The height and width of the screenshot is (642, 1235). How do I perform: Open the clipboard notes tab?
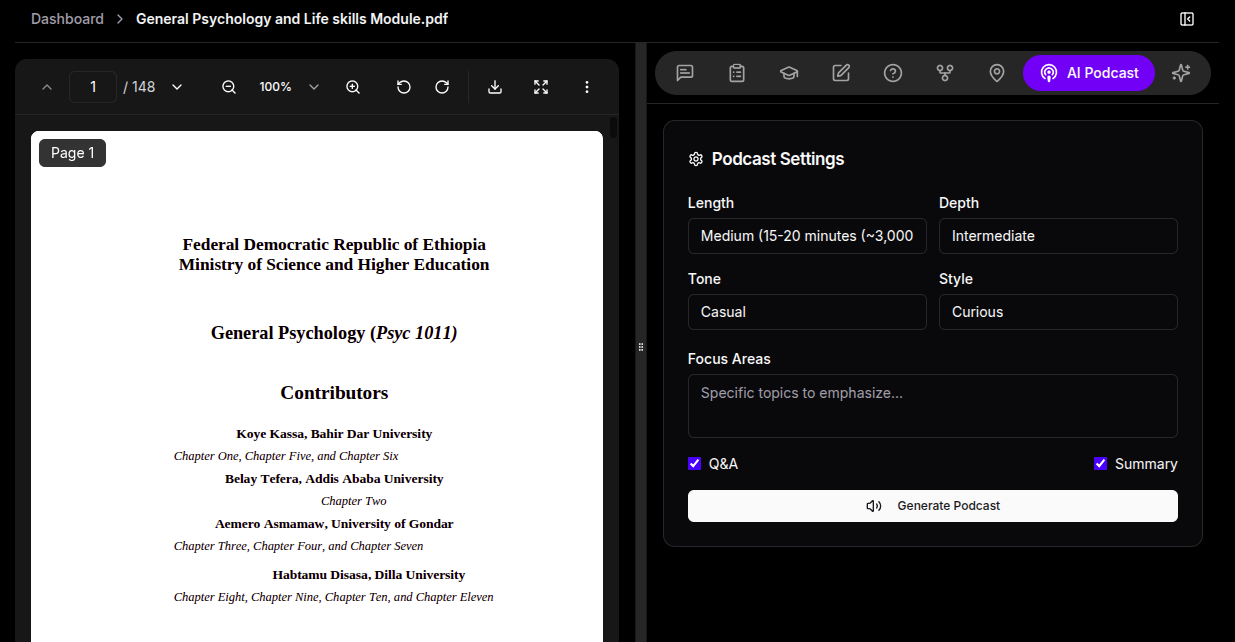(x=737, y=73)
